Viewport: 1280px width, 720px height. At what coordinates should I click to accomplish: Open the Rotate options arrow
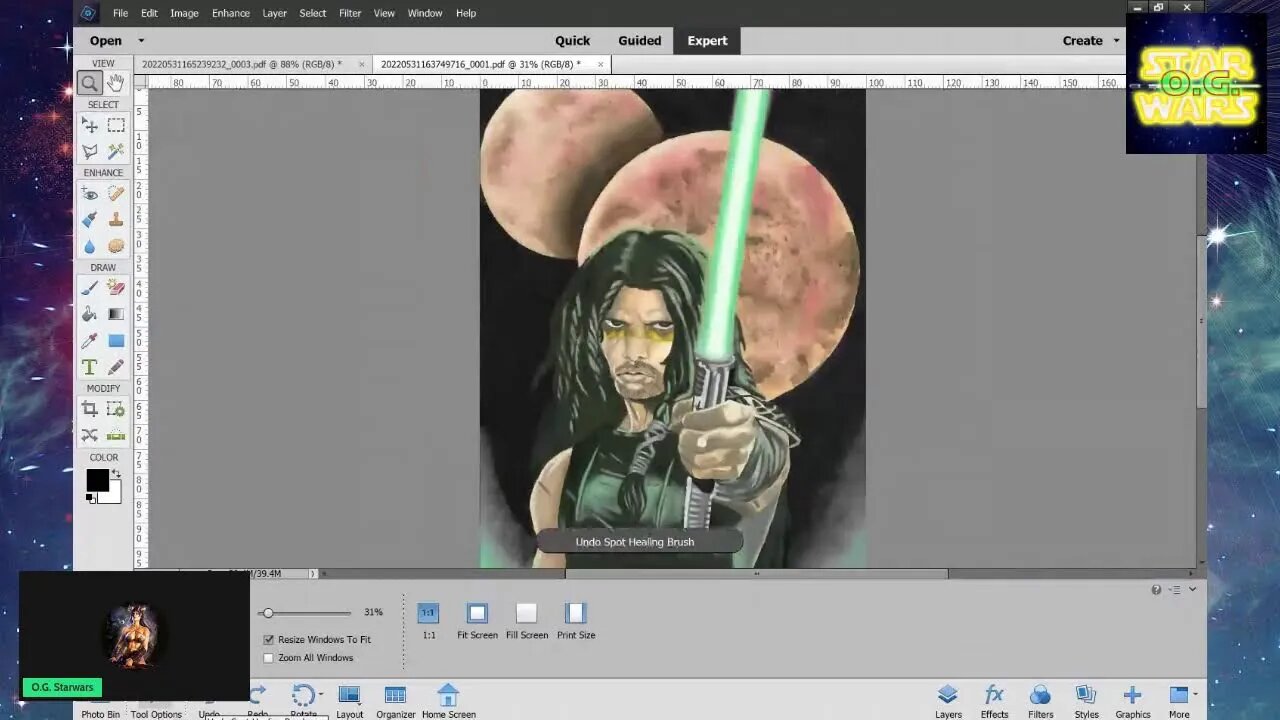321,694
